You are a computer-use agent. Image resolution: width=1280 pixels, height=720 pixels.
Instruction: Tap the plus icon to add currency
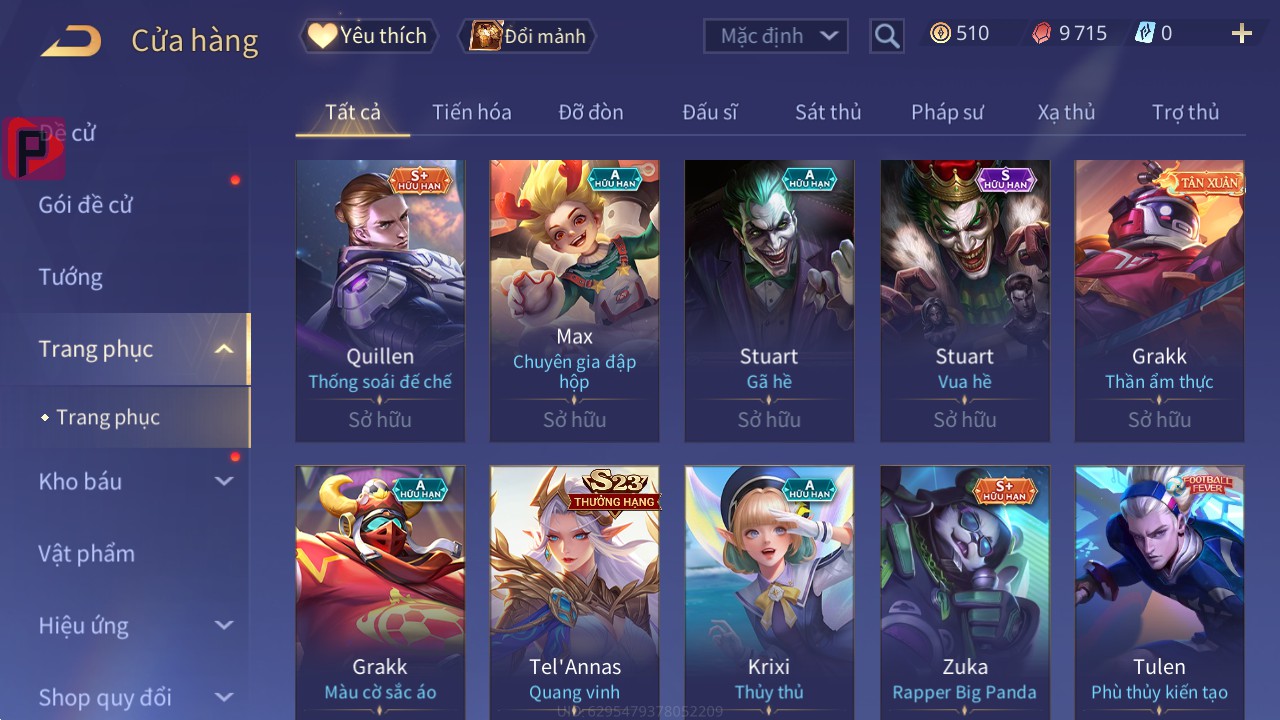[x=1242, y=34]
